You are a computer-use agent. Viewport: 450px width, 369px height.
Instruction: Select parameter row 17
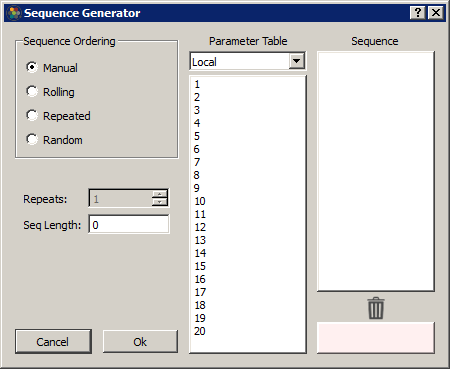pyautogui.click(x=247, y=292)
